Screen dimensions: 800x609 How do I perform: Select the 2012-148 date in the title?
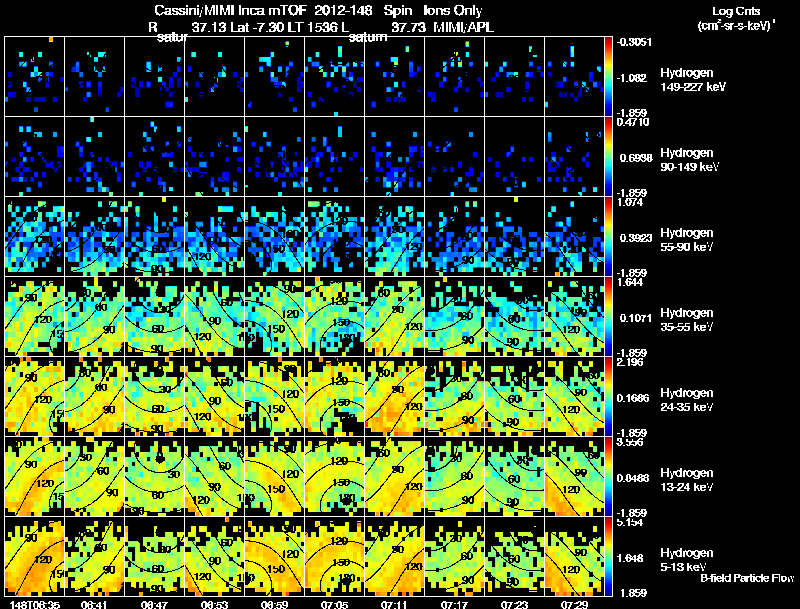[x=342, y=10]
